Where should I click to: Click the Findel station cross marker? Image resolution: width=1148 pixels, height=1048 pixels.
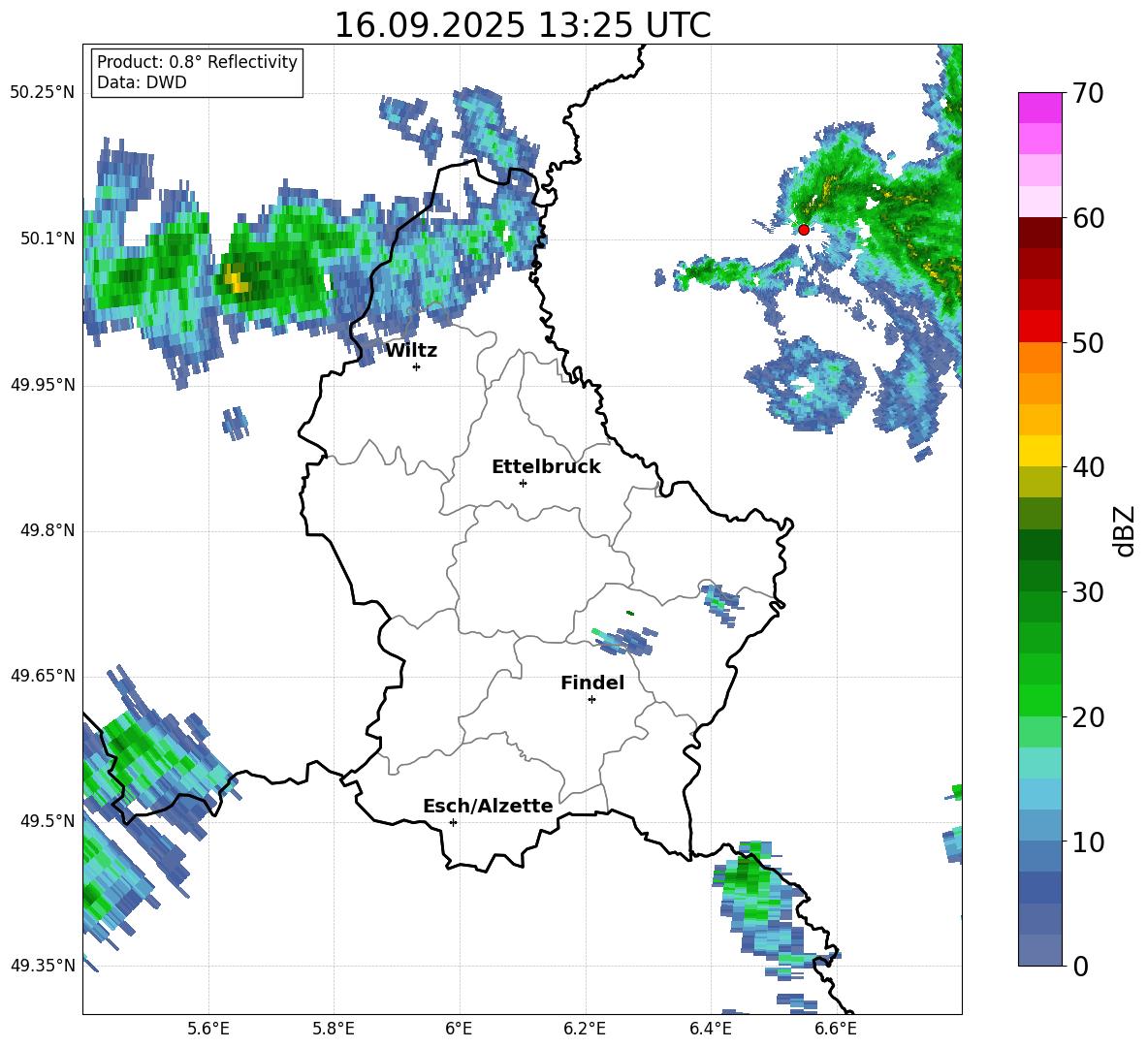(x=591, y=700)
